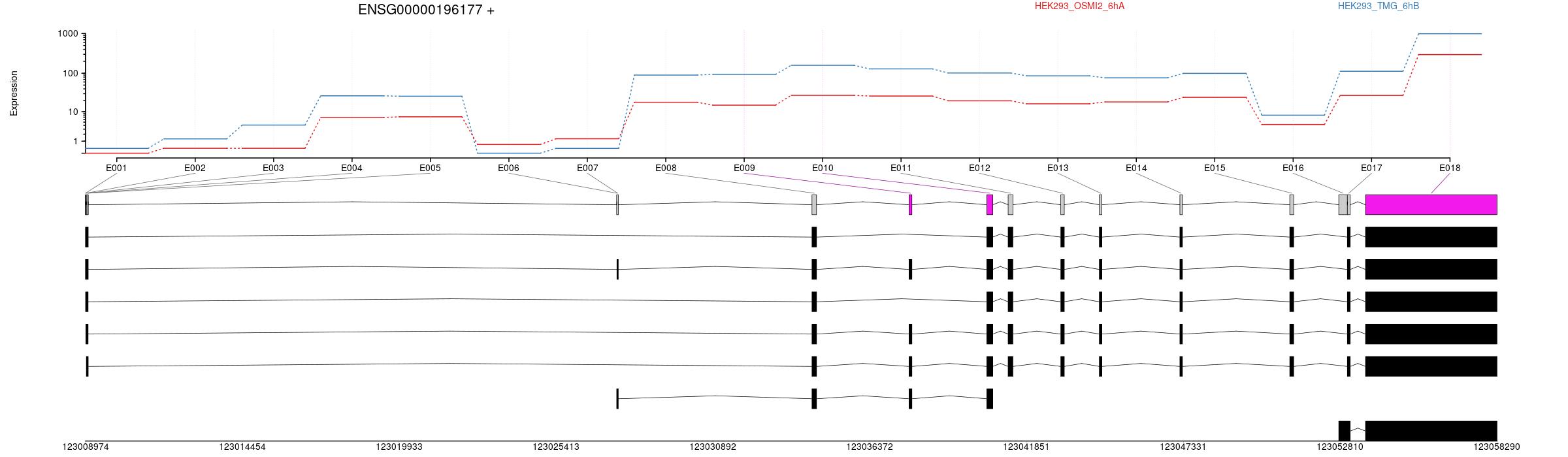Click the red expression line at E018
This screenshot has width=1568, height=457.
click(x=1450, y=55)
